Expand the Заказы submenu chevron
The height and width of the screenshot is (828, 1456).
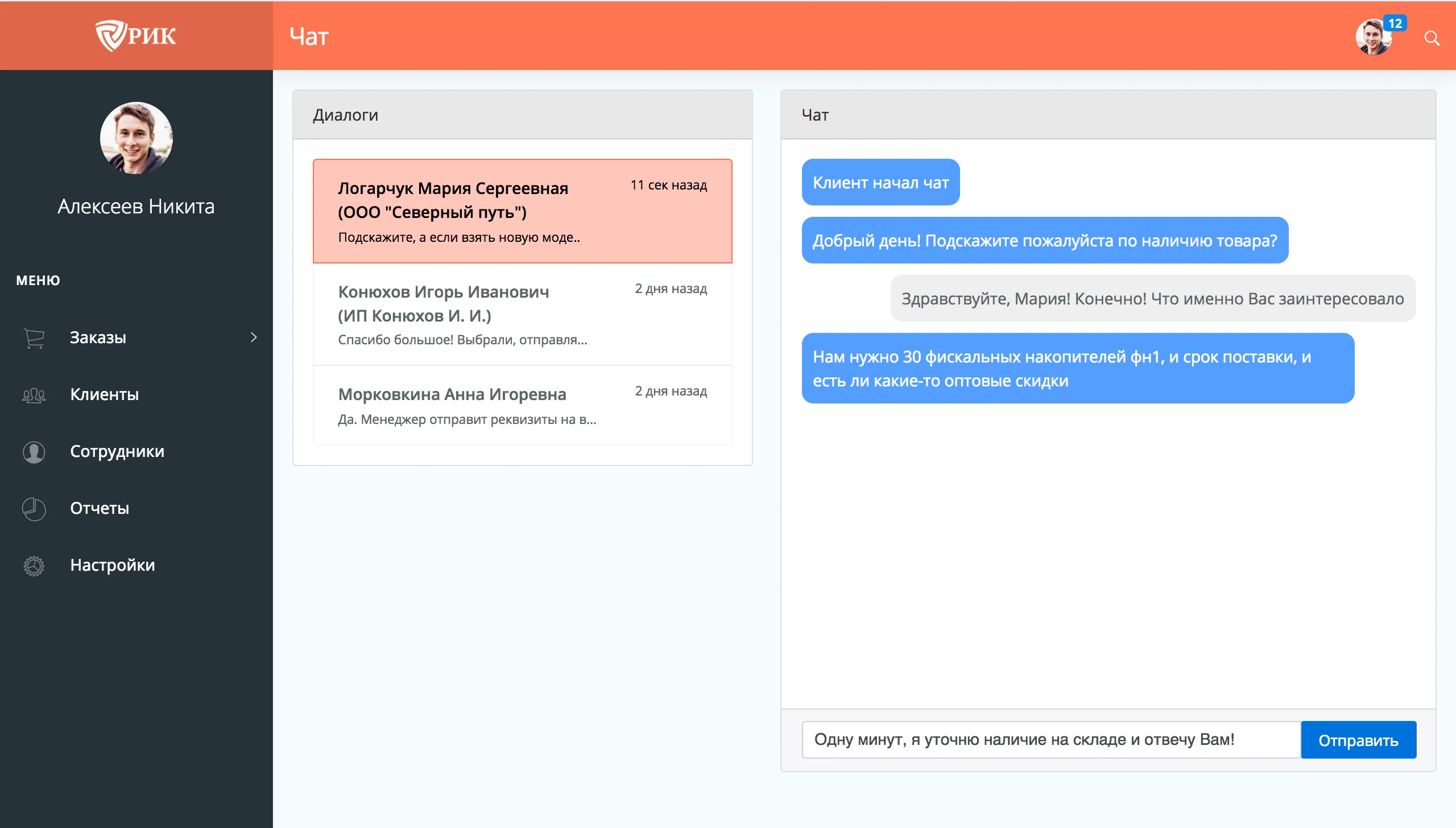click(255, 337)
